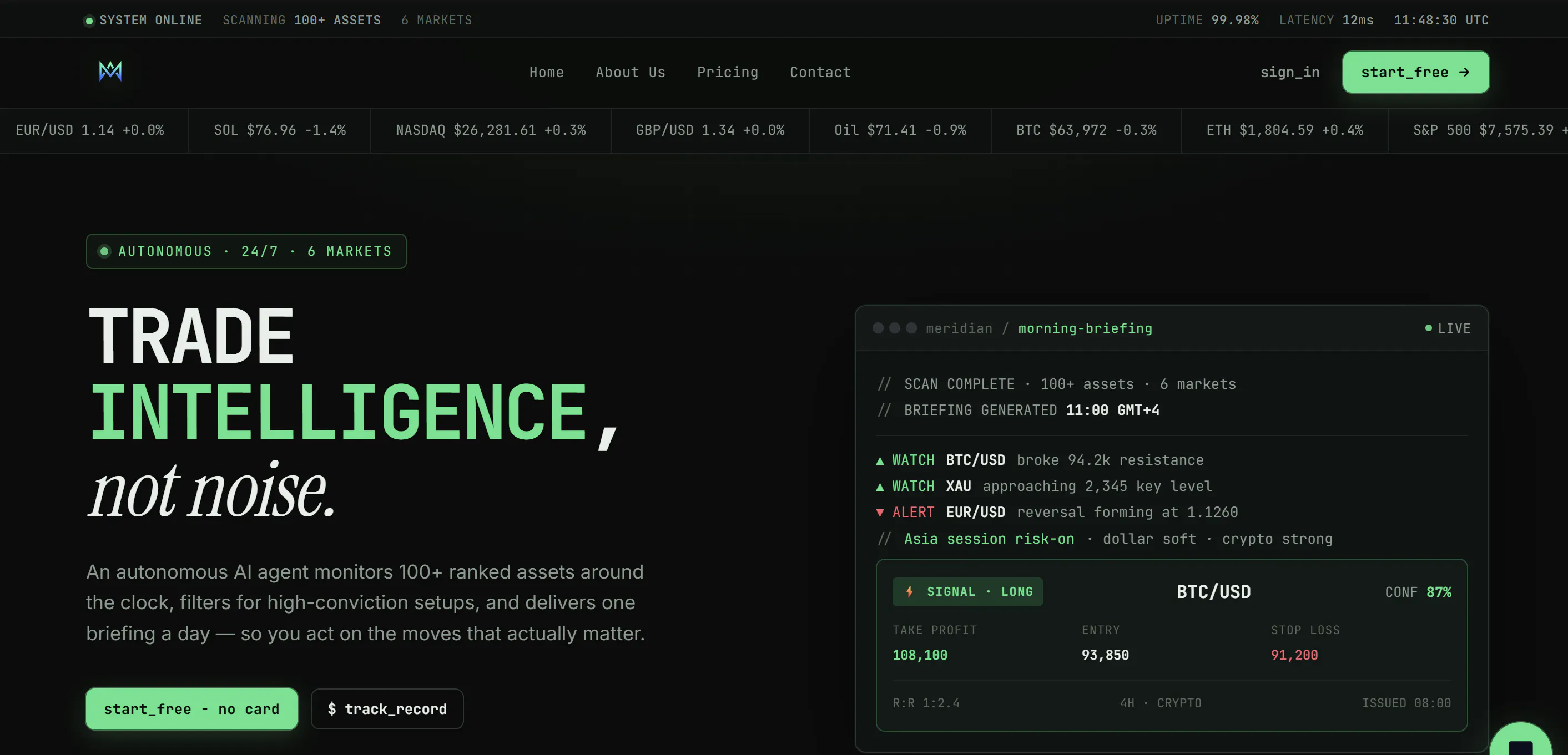
Task: Click BRIEFING GENERATED 11:00 GMT+4 line
Action: [1019, 410]
